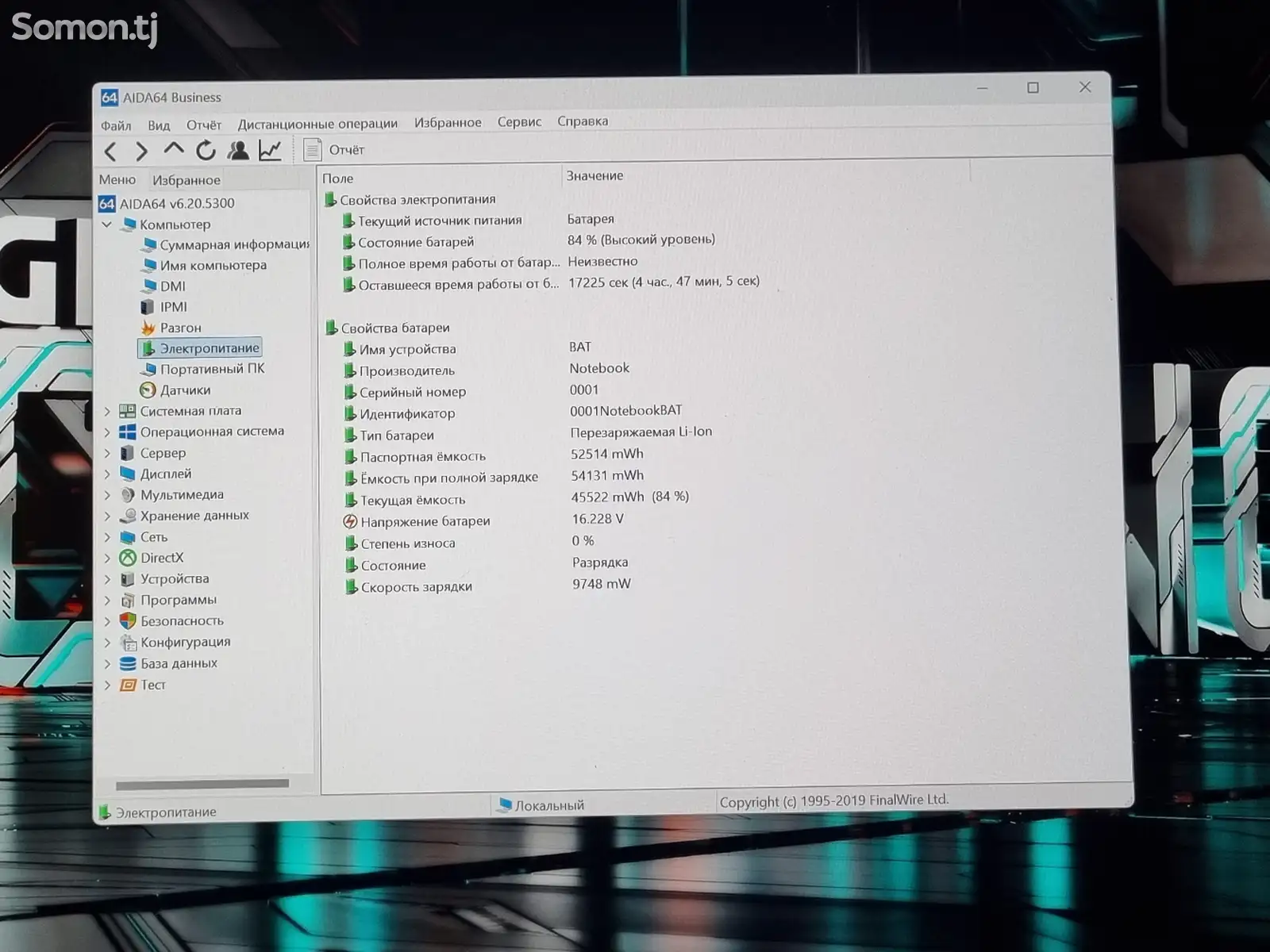Select the AIDA64 v6.20.5300 root node
The height and width of the screenshot is (952, 1270).
coord(167,203)
